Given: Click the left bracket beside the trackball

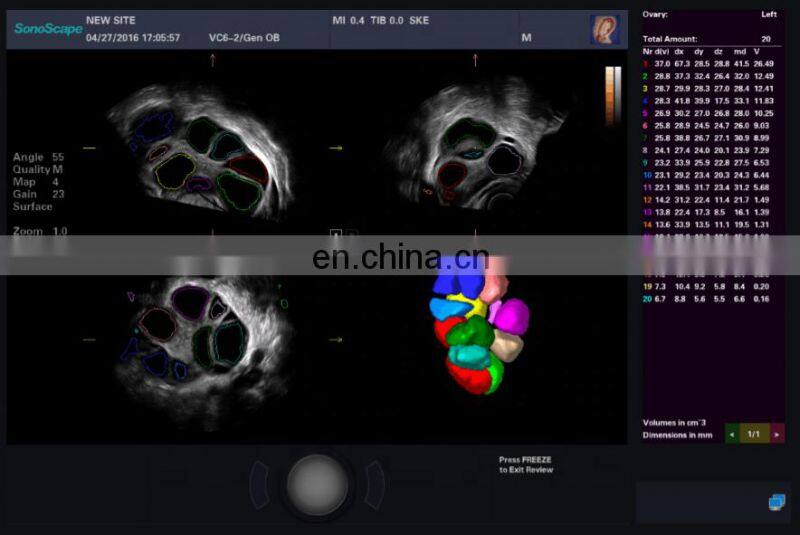Looking at the screenshot, I should (260, 484).
